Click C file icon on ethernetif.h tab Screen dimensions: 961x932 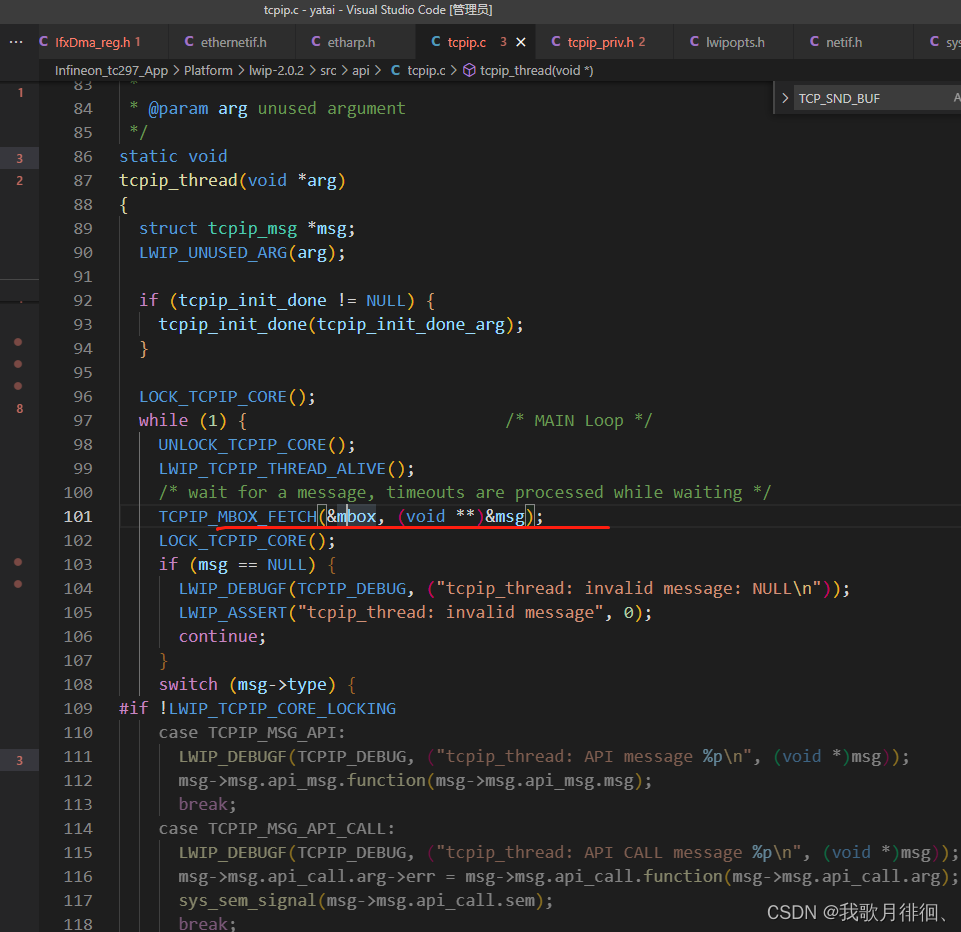(x=189, y=42)
